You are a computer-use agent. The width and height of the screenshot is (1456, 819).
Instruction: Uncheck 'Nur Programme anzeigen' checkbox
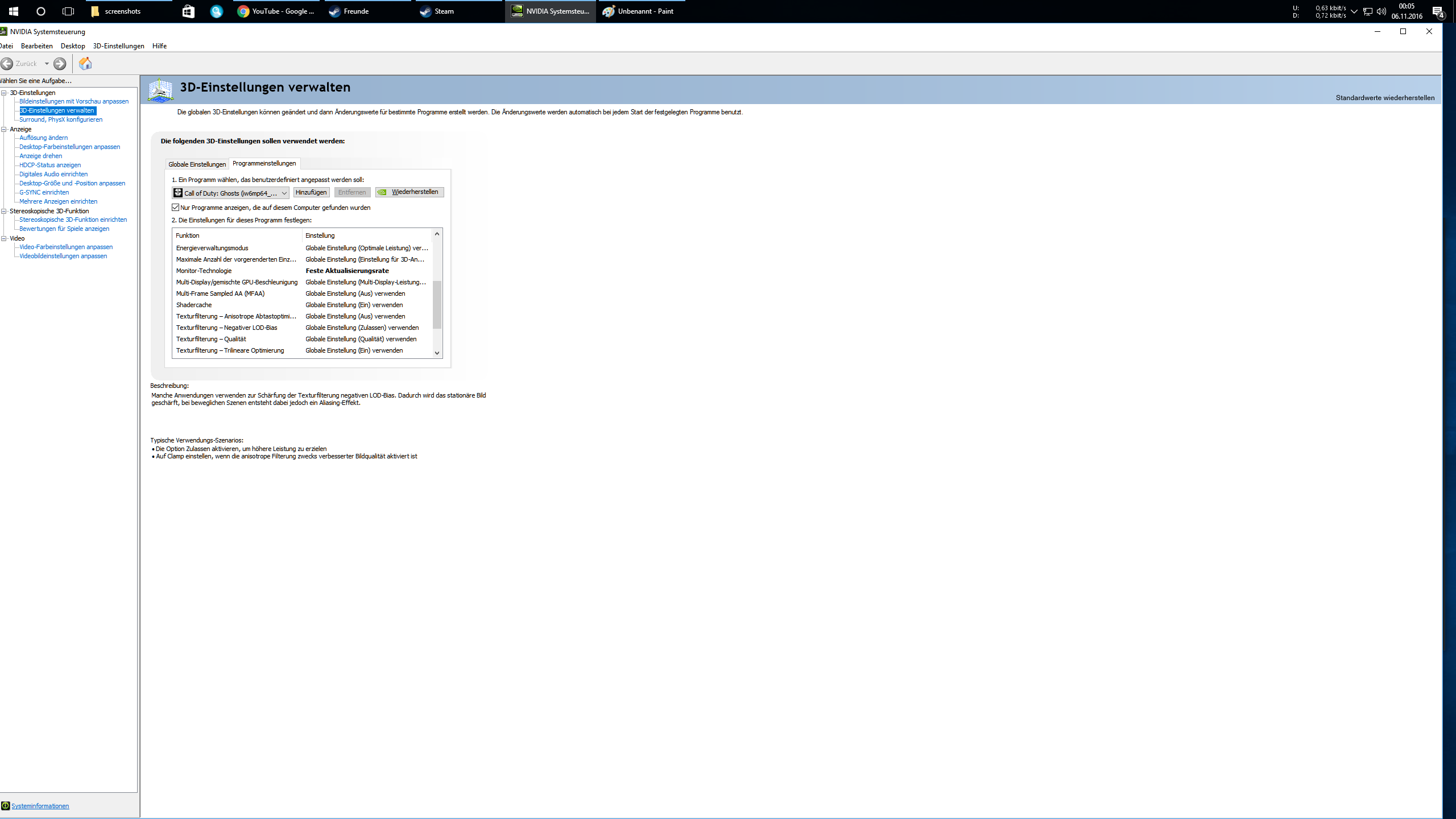[176, 208]
